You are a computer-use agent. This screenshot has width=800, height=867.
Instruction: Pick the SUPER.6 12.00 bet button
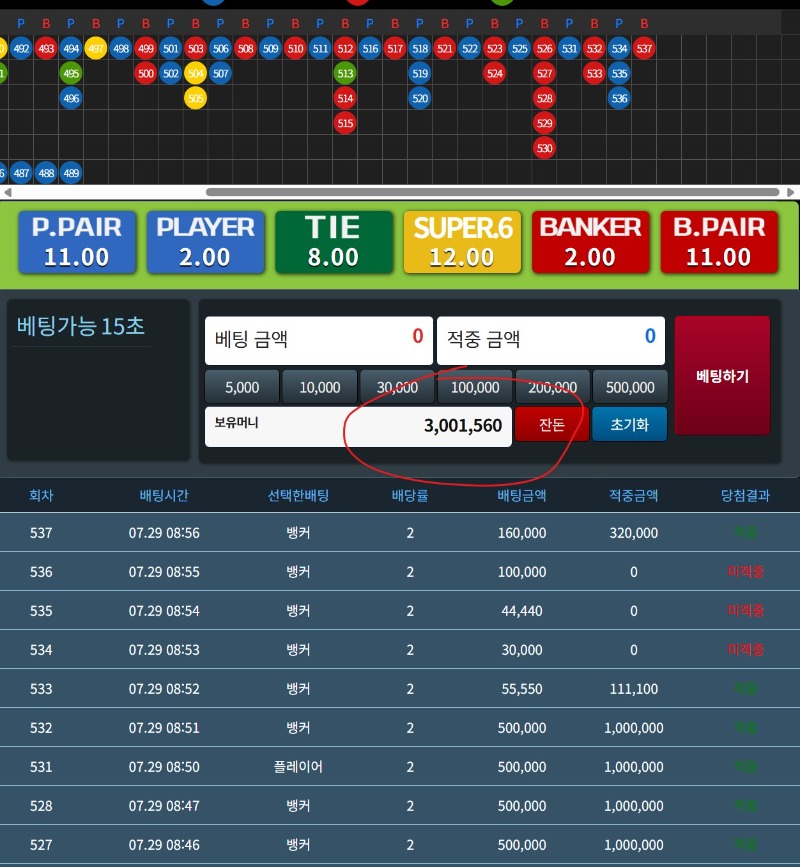coord(462,242)
